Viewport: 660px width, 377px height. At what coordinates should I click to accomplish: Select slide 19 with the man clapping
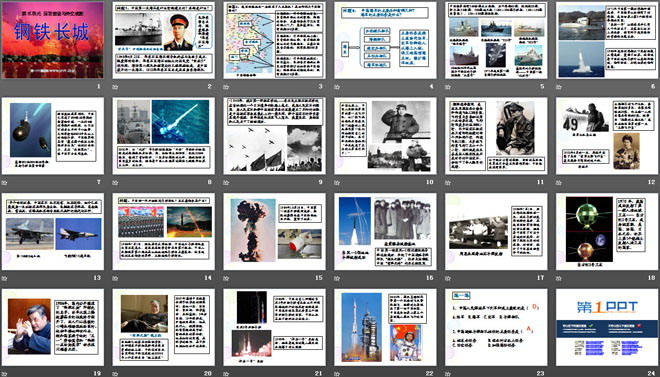pyautogui.click(x=53, y=327)
